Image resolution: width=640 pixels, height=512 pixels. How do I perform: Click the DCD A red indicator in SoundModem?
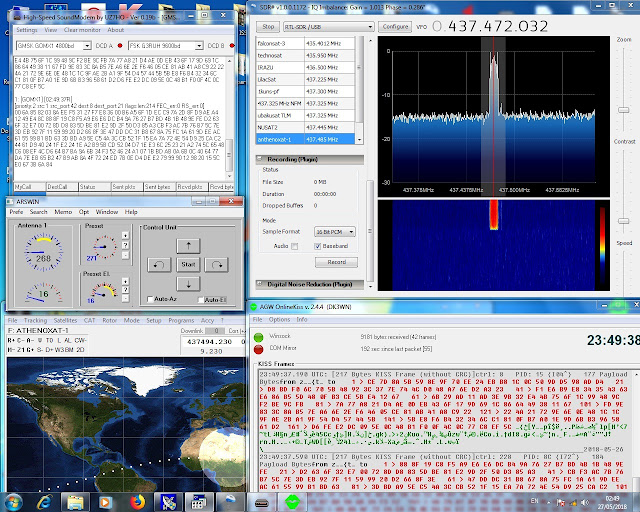click(x=120, y=46)
